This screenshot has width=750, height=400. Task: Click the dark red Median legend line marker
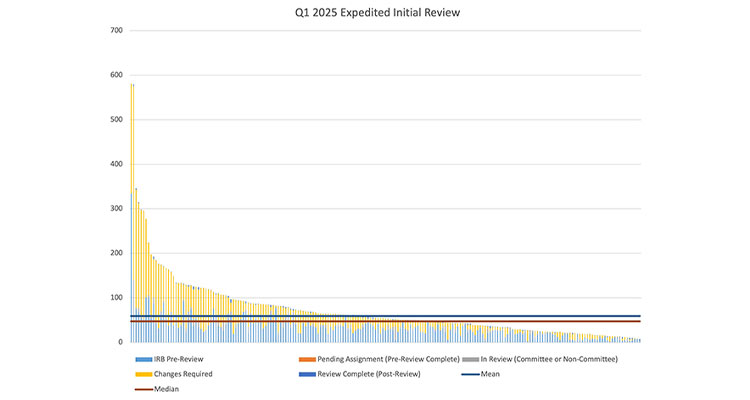[x=139, y=389]
